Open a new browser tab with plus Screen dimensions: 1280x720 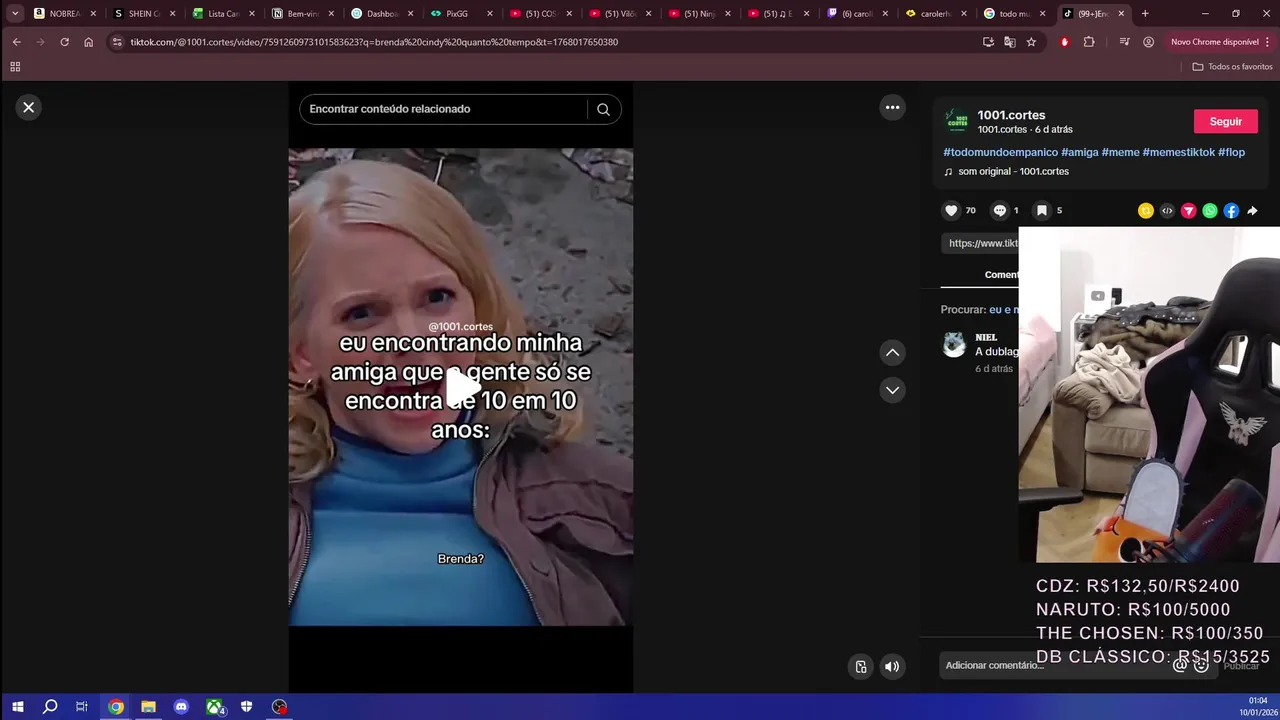1145,14
